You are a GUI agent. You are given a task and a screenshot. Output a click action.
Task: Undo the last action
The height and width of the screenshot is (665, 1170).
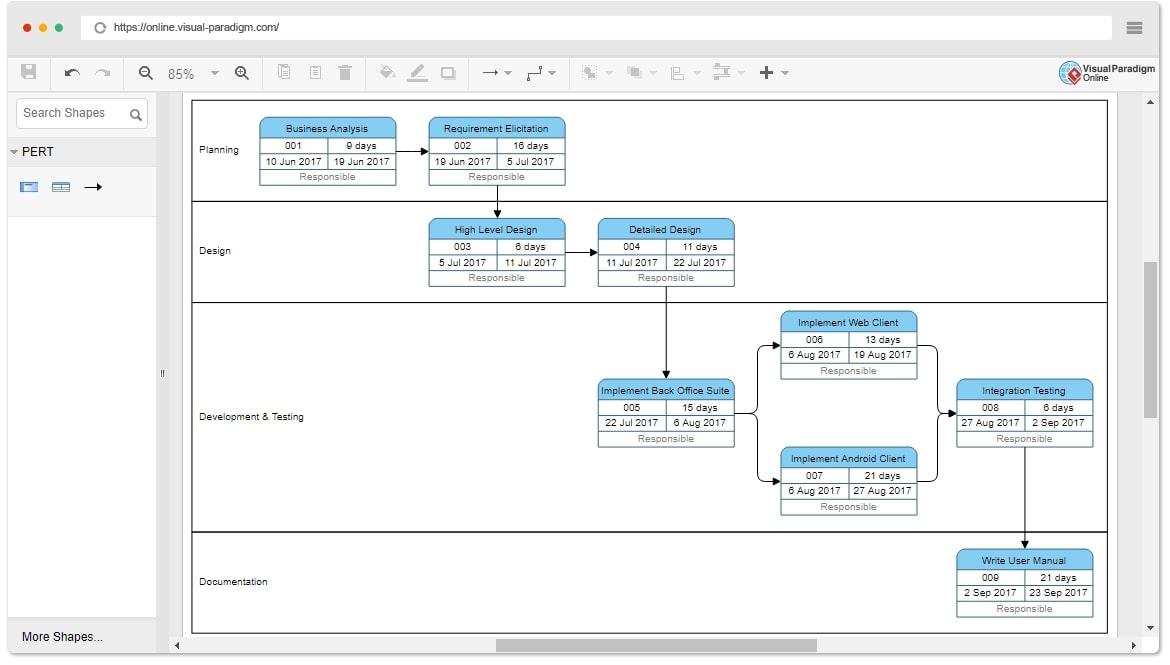pyautogui.click(x=72, y=73)
